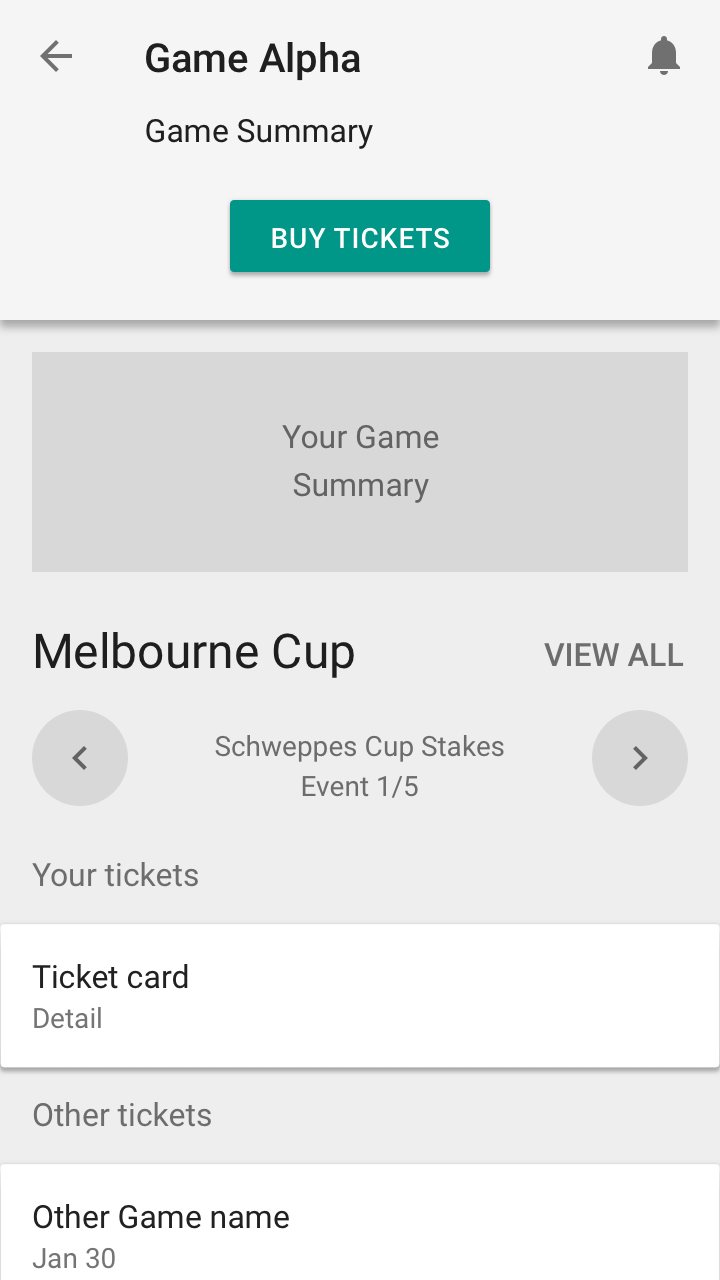Open View All for Melbourne Cup

(x=614, y=655)
